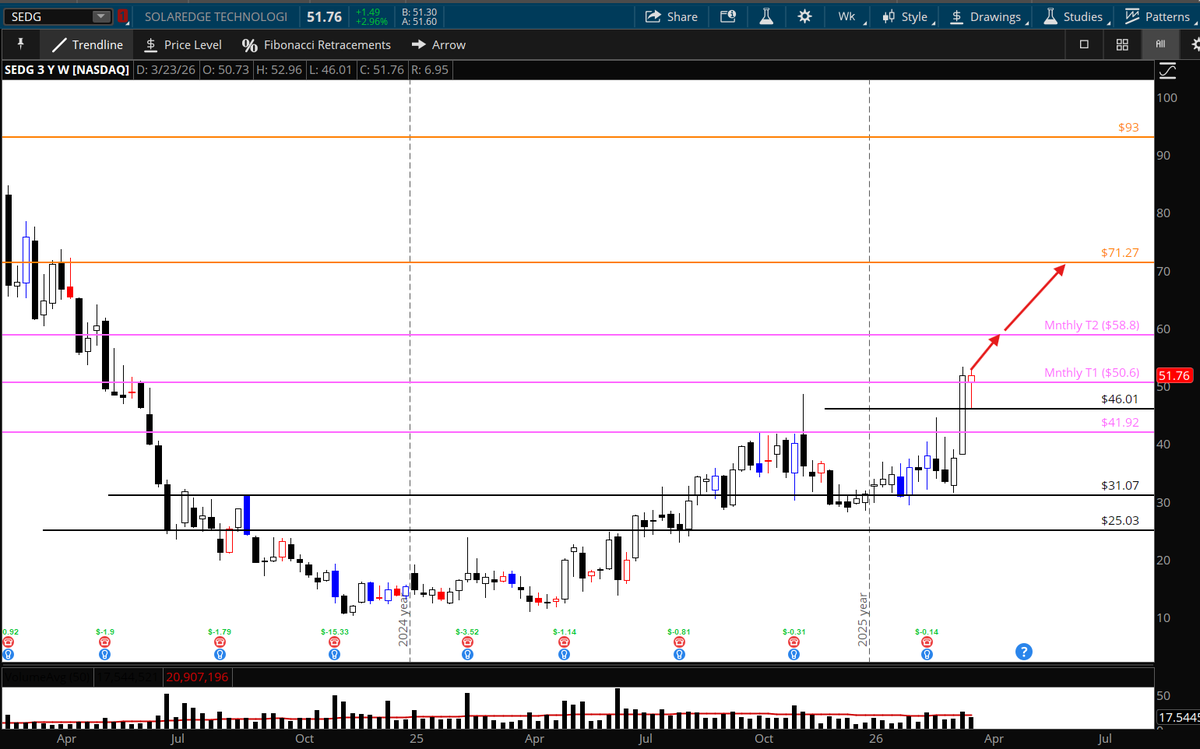Click the $93 price level label
This screenshot has width=1200, height=749.
(x=1129, y=128)
